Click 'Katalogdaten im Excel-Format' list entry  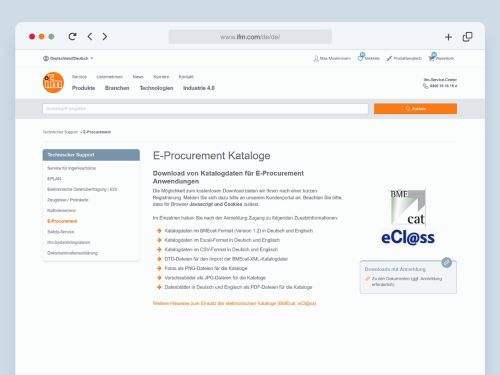click(x=222, y=240)
